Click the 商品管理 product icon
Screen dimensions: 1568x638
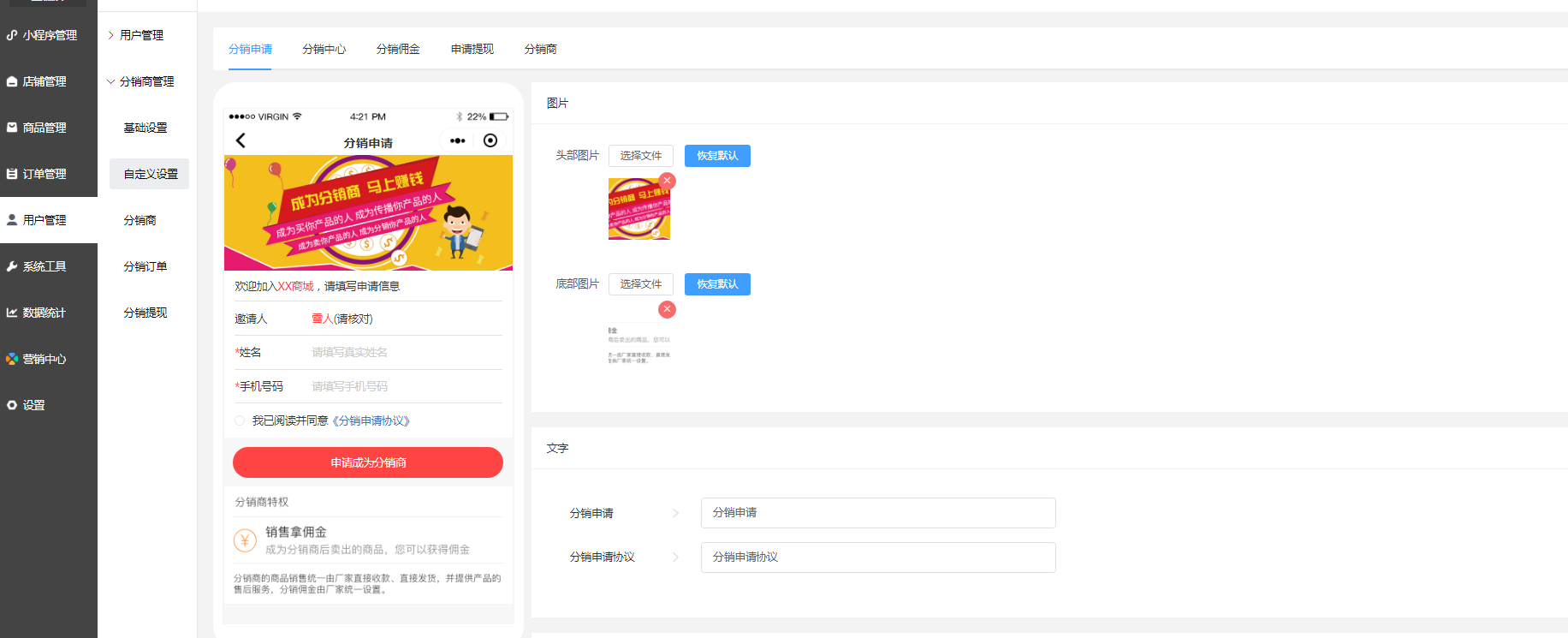12,128
